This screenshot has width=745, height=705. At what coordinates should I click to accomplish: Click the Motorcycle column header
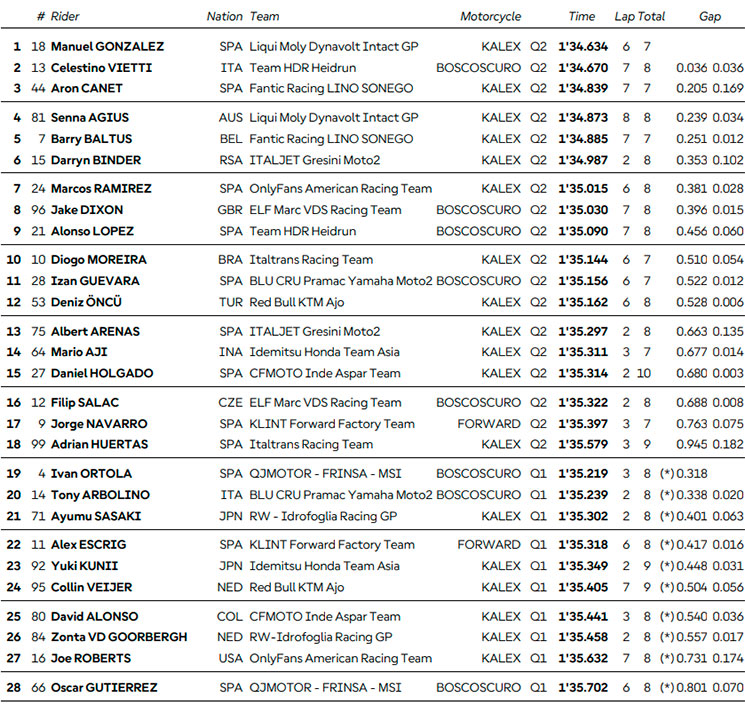pos(490,17)
